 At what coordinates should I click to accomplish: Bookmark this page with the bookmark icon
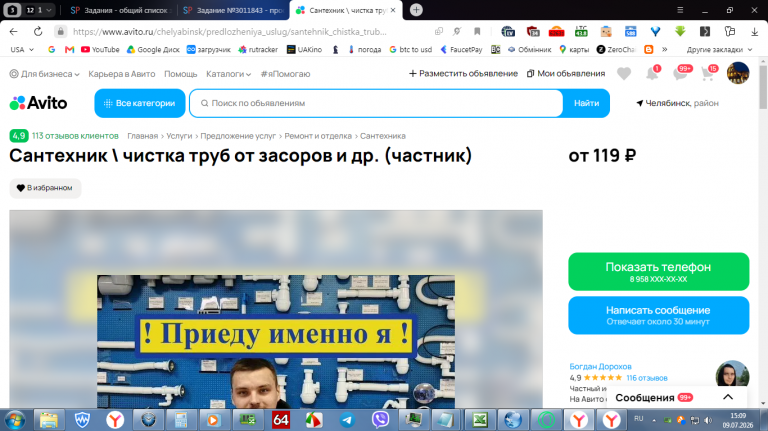477,31
